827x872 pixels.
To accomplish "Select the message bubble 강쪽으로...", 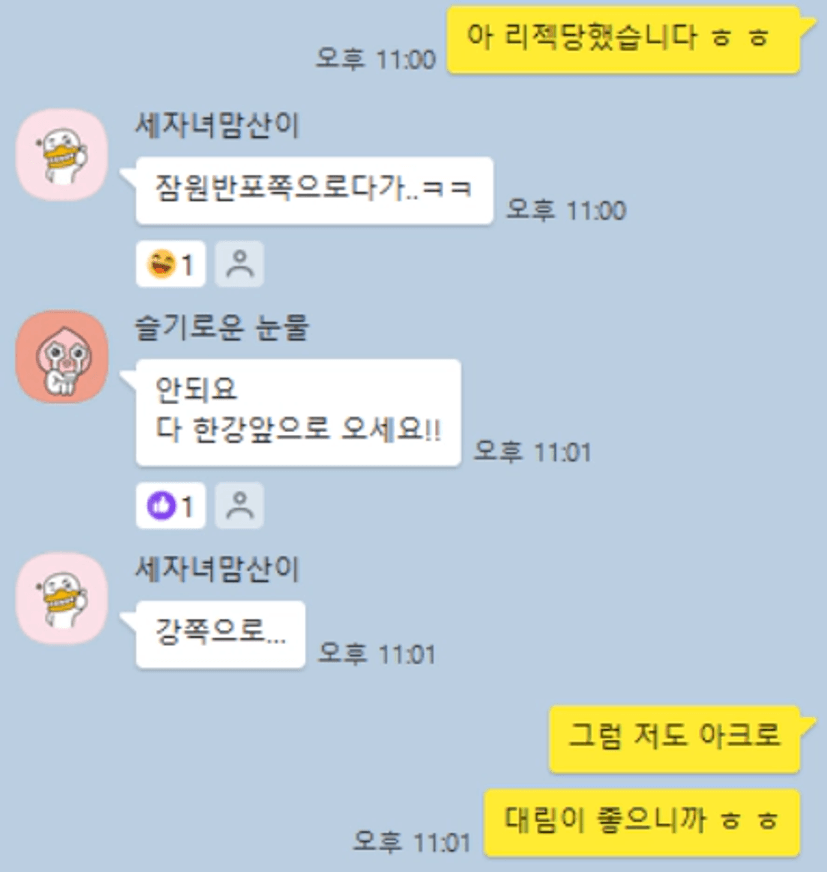I will coord(221,635).
